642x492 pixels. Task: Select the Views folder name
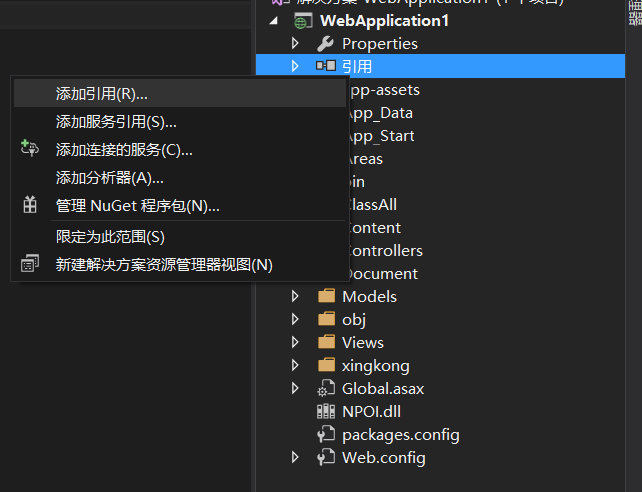pos(363,343)
